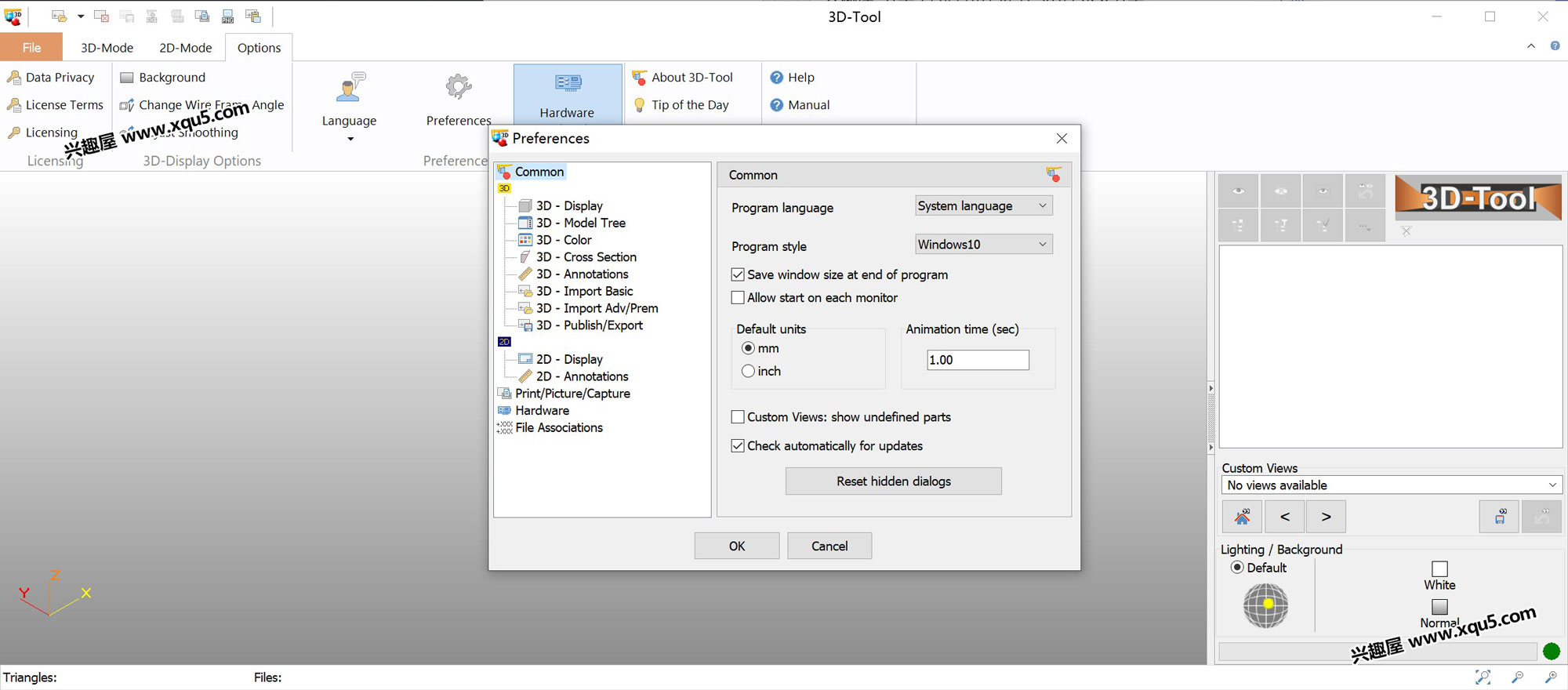Click the home view icon under Custom Views
The width and height of the screenshot is (1568, 690).
(x=1242, y=517)
